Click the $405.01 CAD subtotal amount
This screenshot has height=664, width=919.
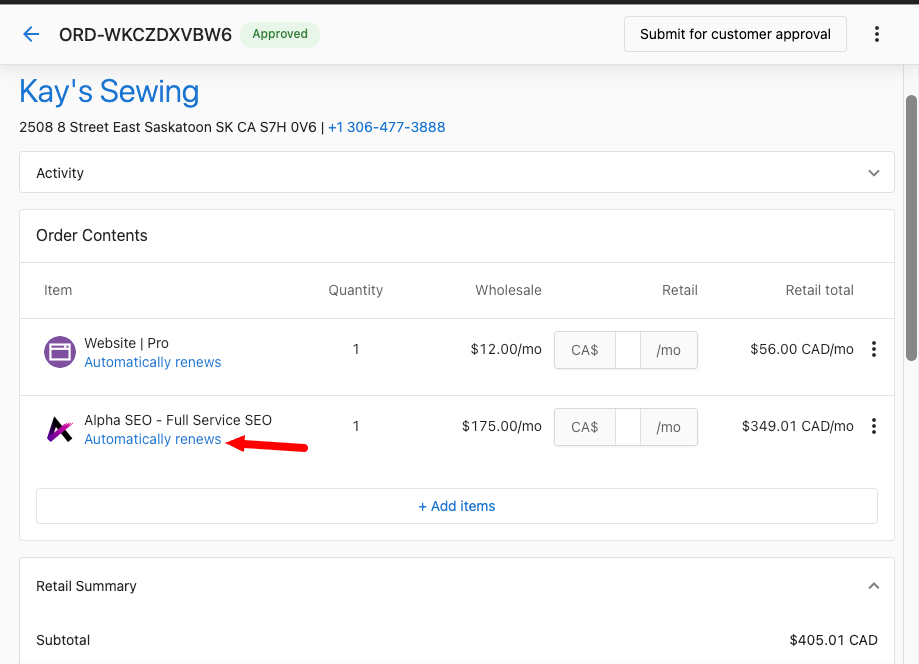point(833,640)
